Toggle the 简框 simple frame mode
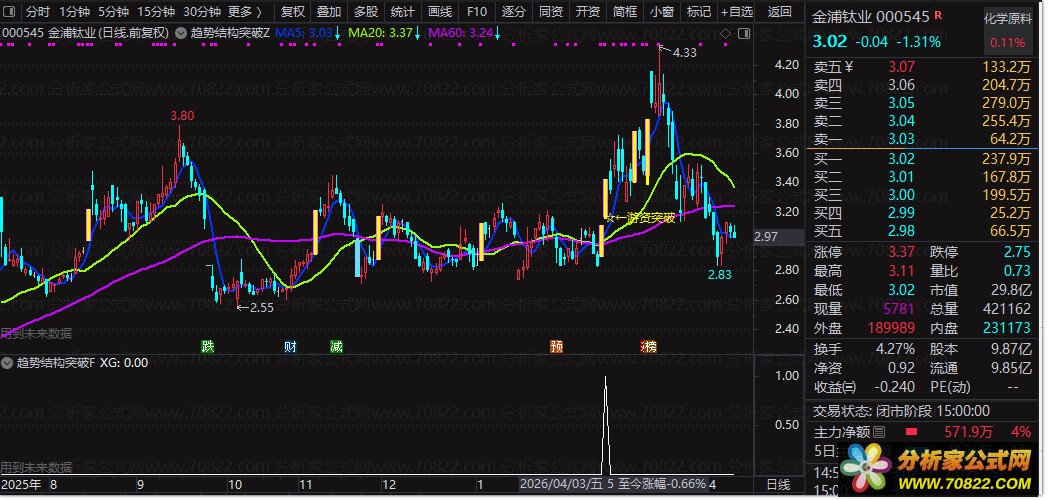The width and height of the screenshot is (1048, 500). point(624,11)
